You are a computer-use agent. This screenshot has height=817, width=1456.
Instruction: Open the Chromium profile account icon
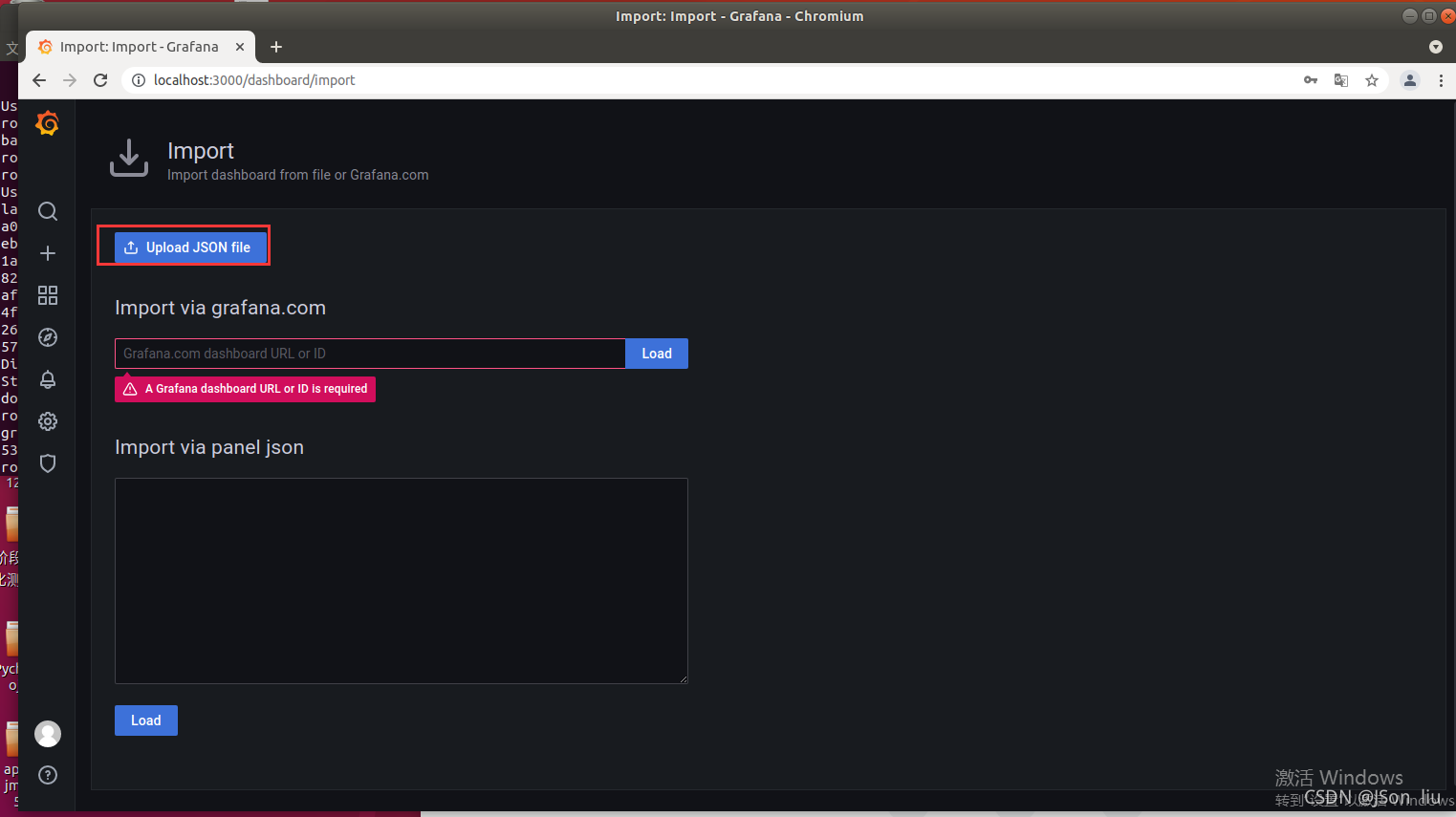[1410, 80]
